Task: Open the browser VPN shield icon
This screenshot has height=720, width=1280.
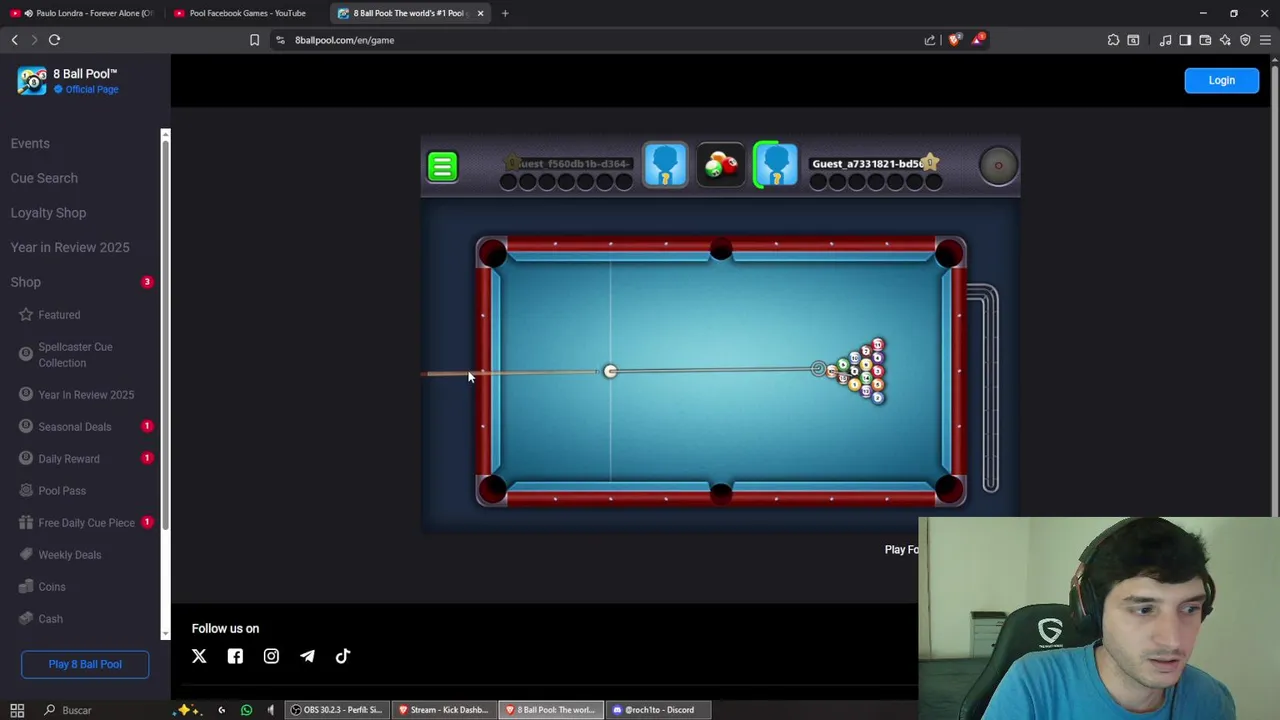Action: [x=1245, y=40]
